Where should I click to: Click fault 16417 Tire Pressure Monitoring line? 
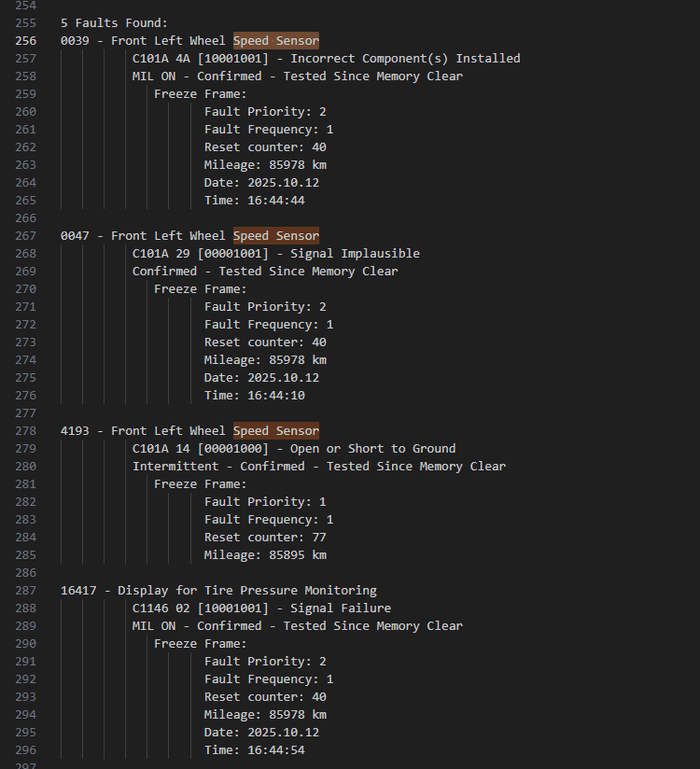[218, 591]
